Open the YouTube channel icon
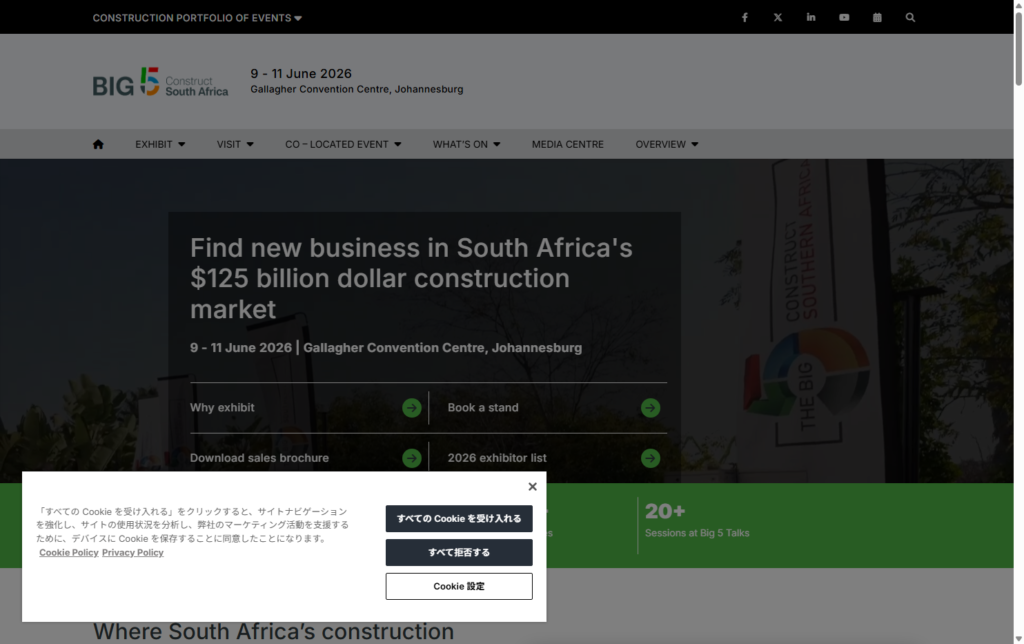Viewport: 1024px width, 644px height. pos(843,17)
